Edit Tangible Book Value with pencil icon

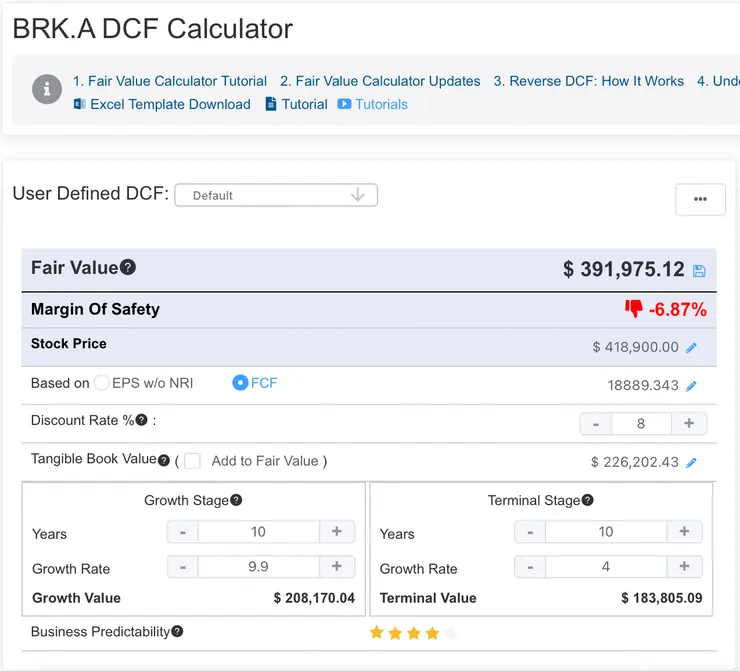coord(691,462)
